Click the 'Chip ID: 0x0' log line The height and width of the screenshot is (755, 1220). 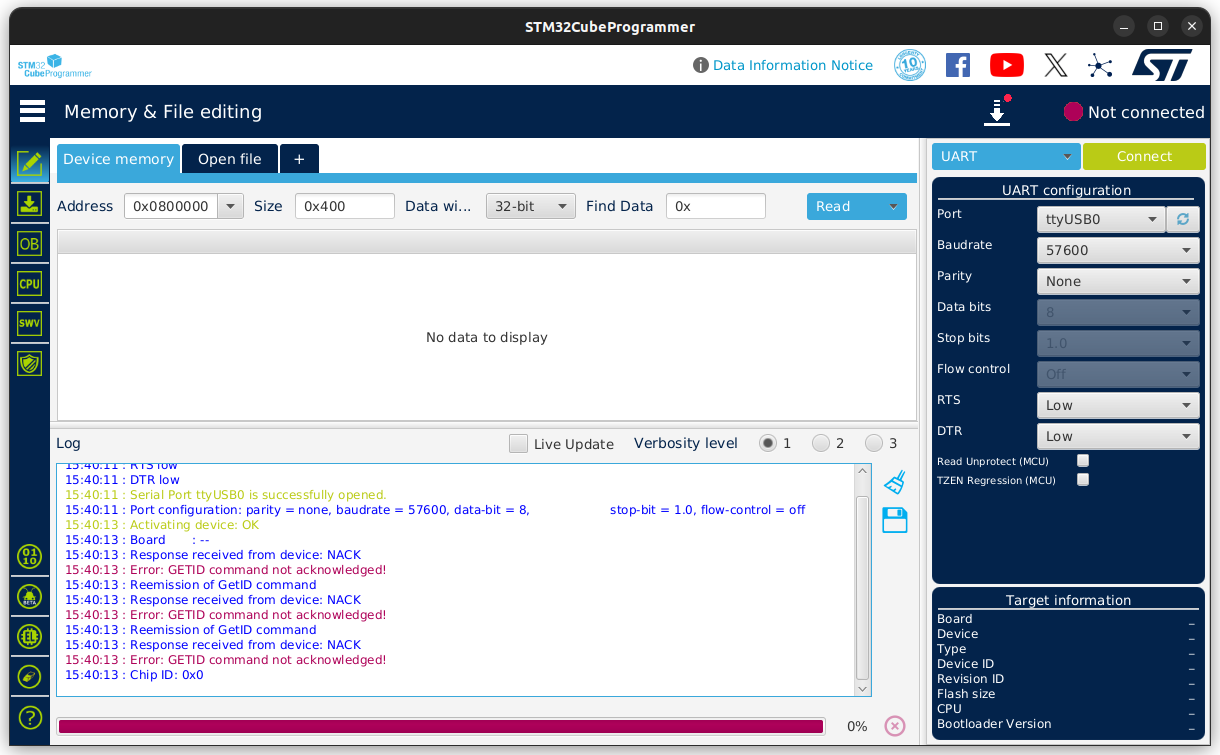(134, 675)
